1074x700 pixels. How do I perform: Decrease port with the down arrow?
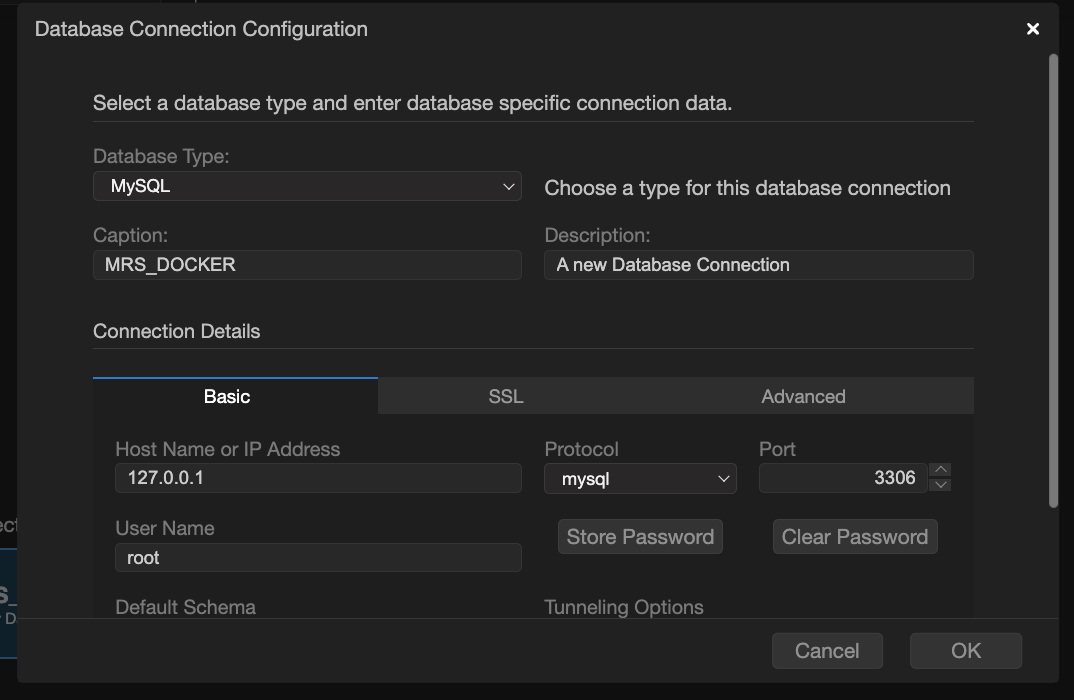point(940,485)
